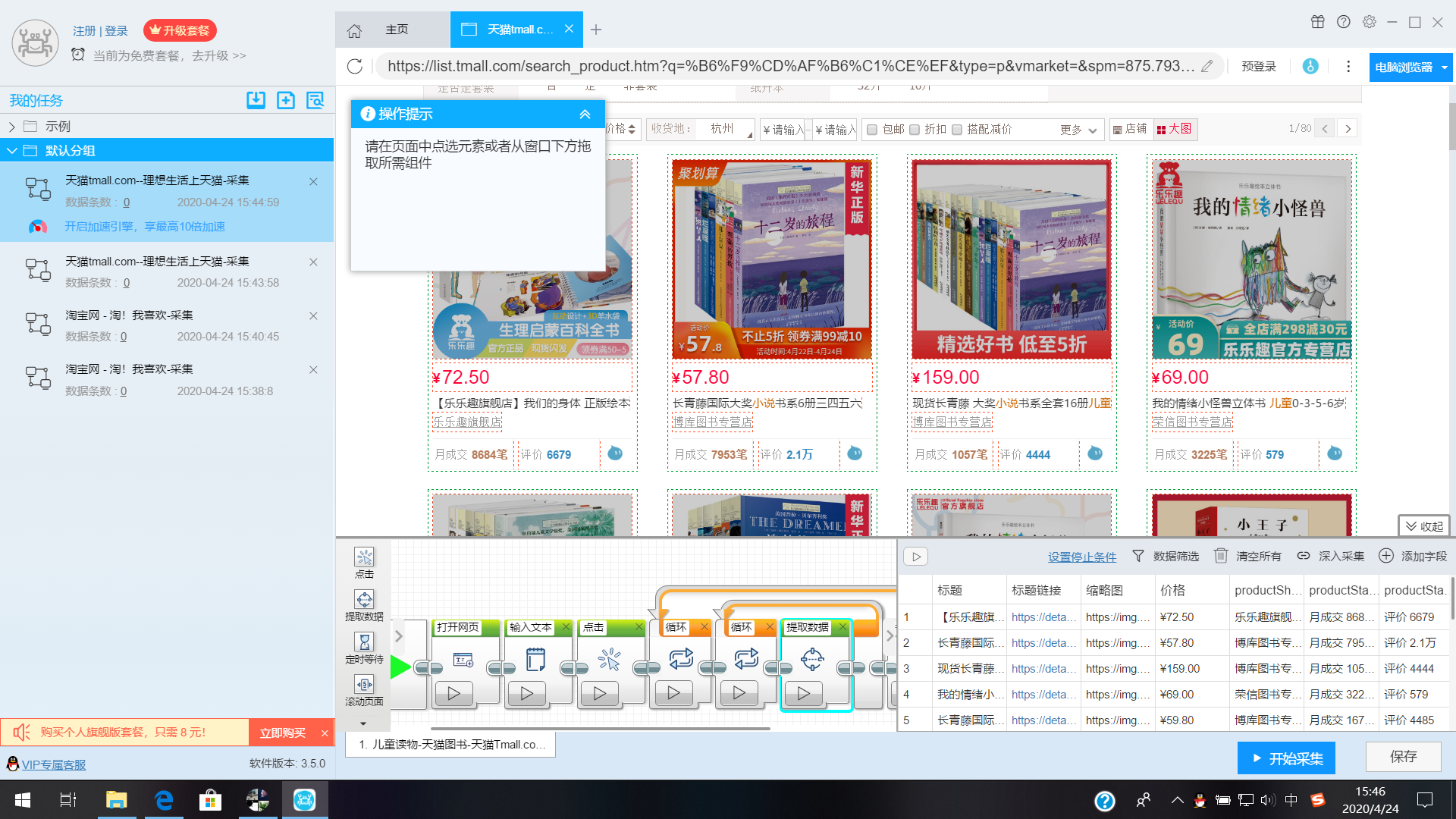The height and width of the screenshot is (819, 1456).
Task: Collapse the 操作提示 panel
Action: 585,114
